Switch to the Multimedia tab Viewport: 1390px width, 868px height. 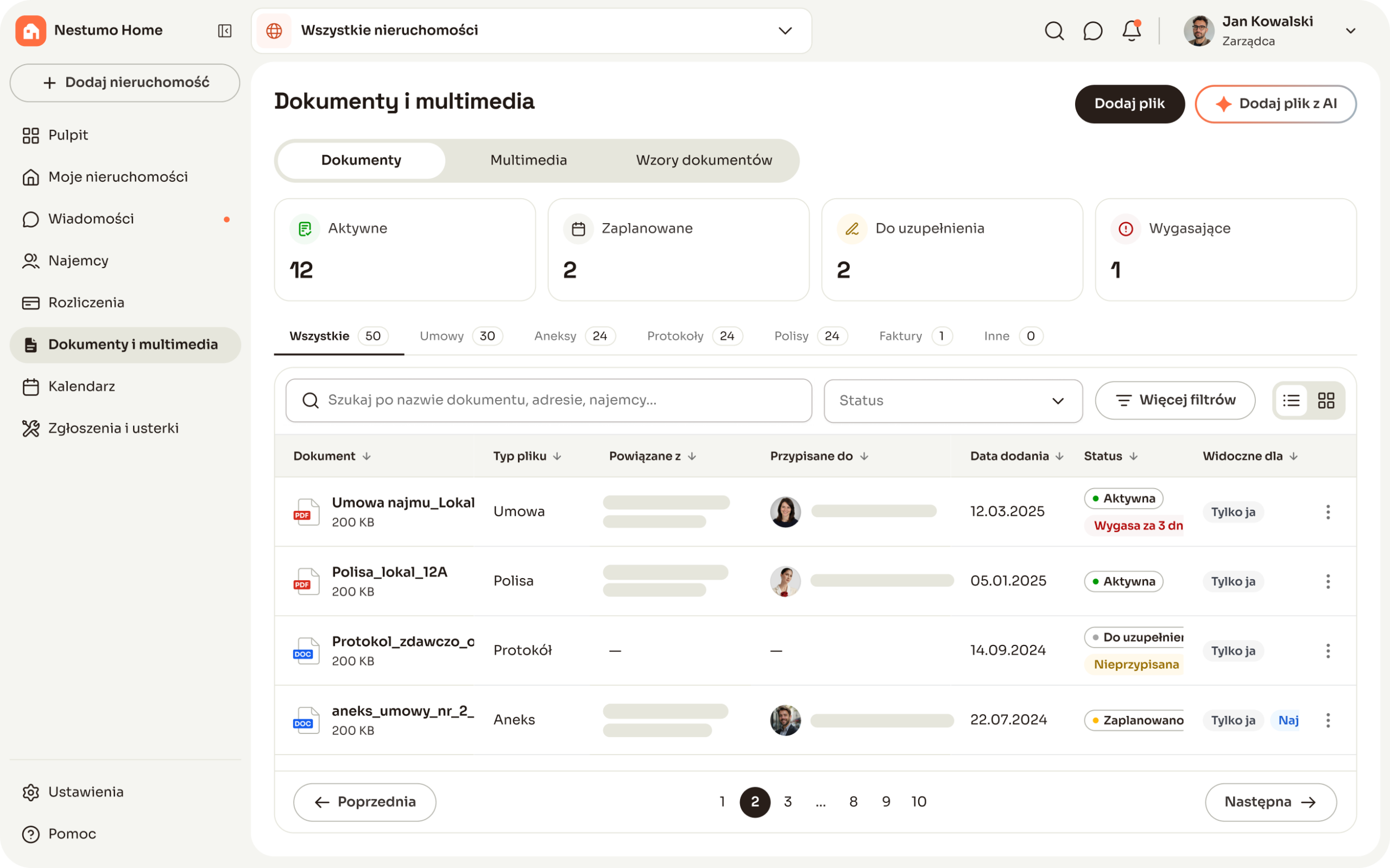[x=528, y=160]
